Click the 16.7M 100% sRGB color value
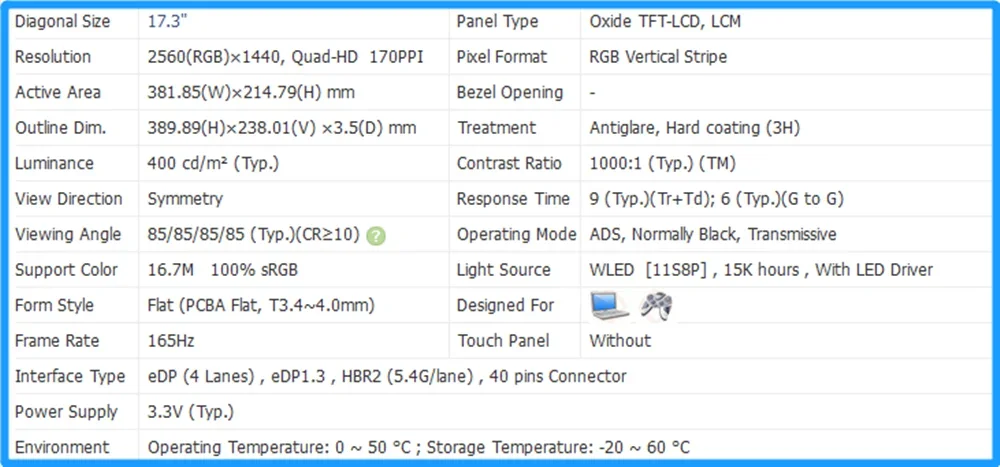The width and height of the screenshot is (1000, 467). (222, 270)
